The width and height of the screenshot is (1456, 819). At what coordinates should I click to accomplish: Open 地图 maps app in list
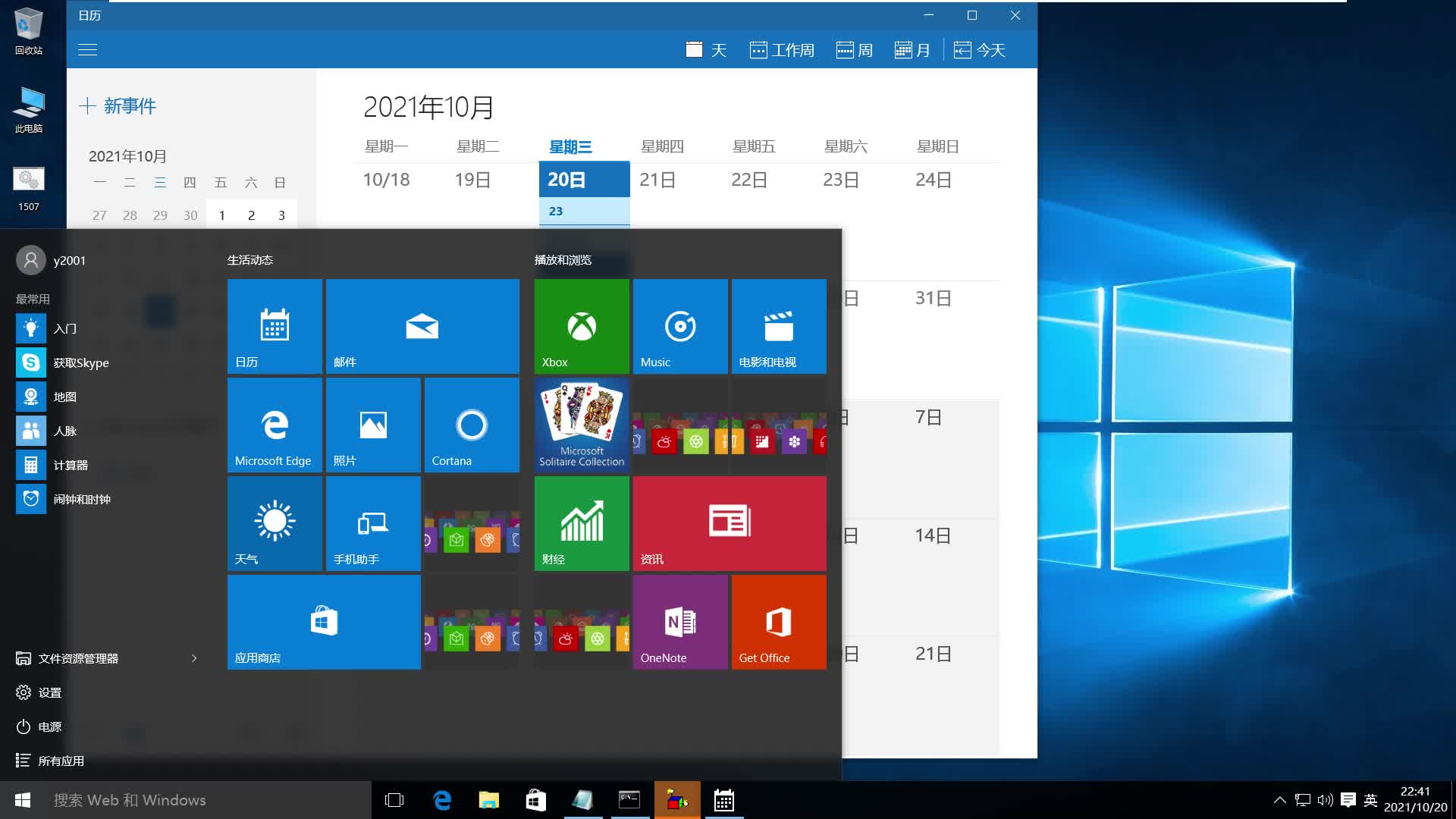pos(106,397)
